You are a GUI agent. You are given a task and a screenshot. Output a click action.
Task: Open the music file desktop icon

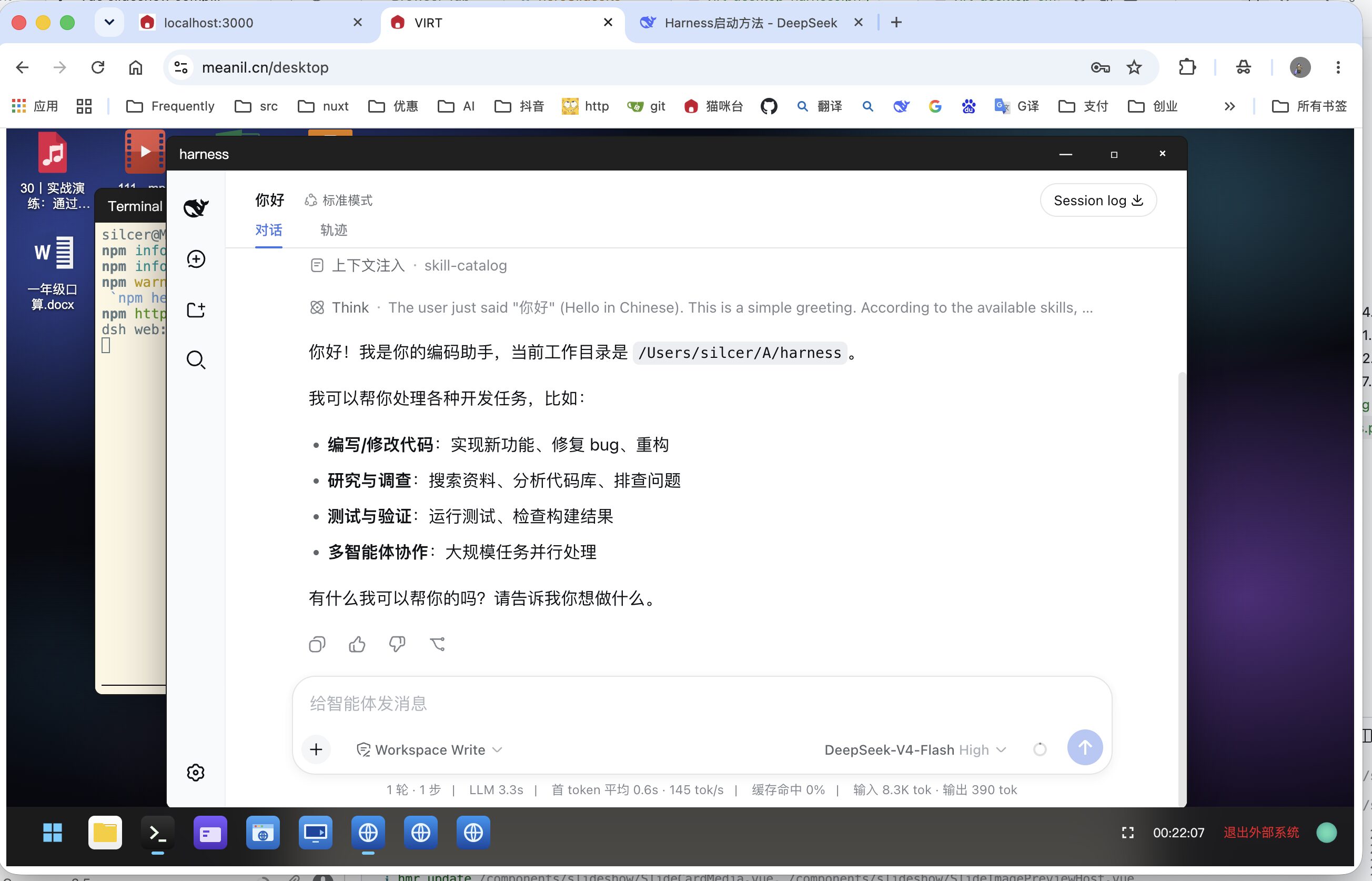click(53, 170)
